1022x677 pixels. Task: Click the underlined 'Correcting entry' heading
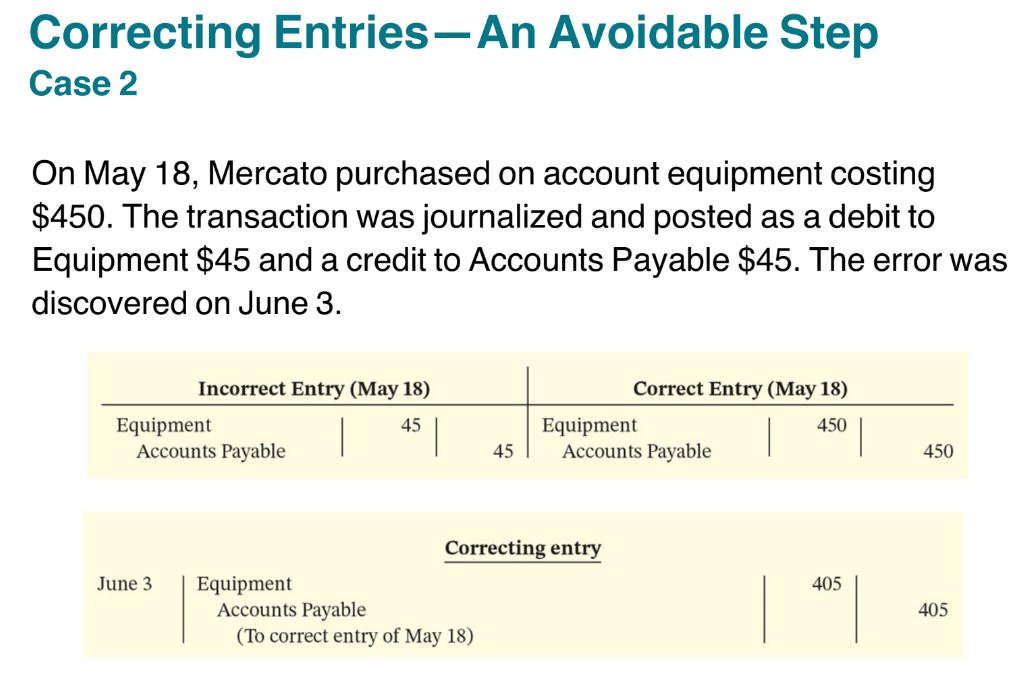pos(523,548)
